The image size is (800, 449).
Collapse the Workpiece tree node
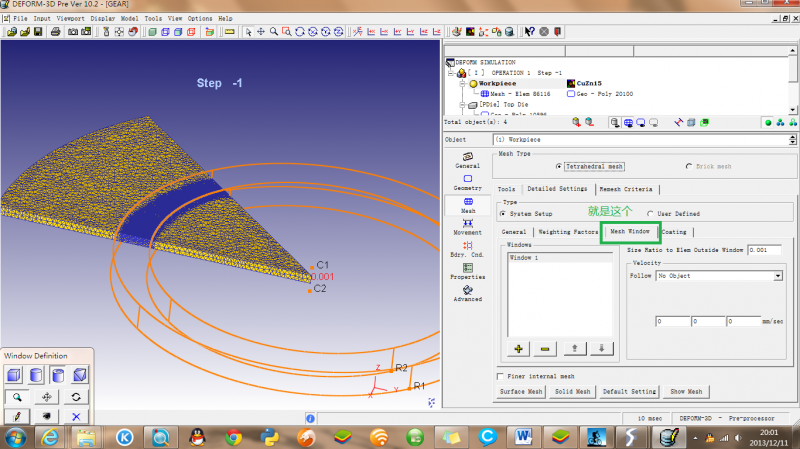tap(461, 83)
